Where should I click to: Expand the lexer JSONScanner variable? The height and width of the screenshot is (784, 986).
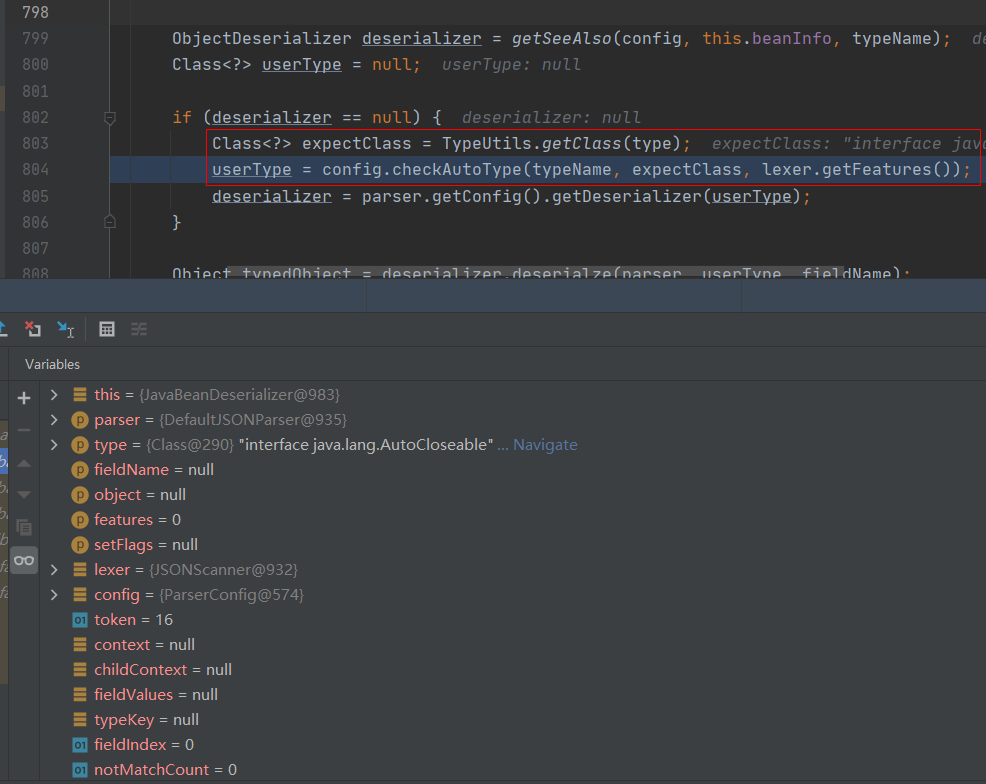tap(54, 570)
